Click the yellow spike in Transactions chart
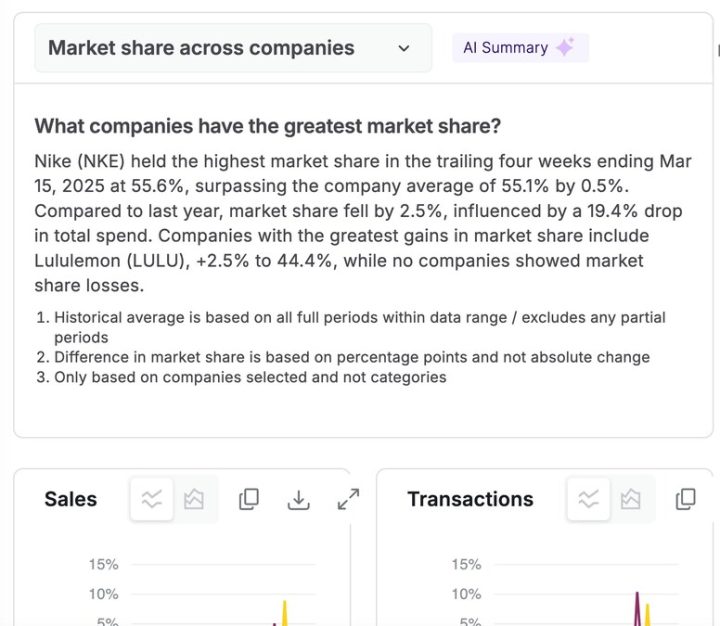The image size is (720, 626). click(x=647, y=614)
